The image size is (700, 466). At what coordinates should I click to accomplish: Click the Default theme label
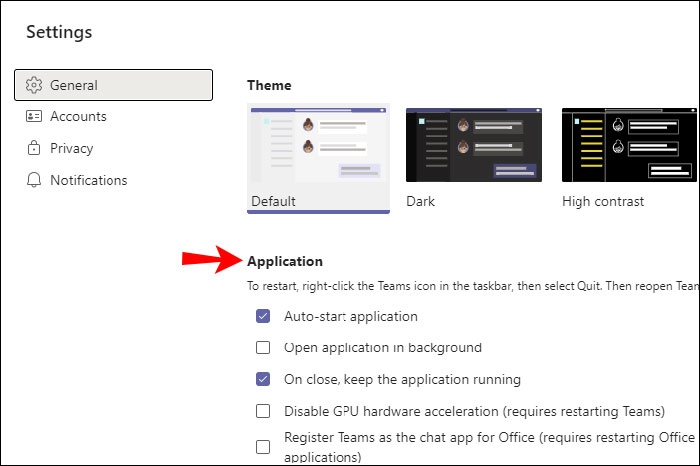273,201
